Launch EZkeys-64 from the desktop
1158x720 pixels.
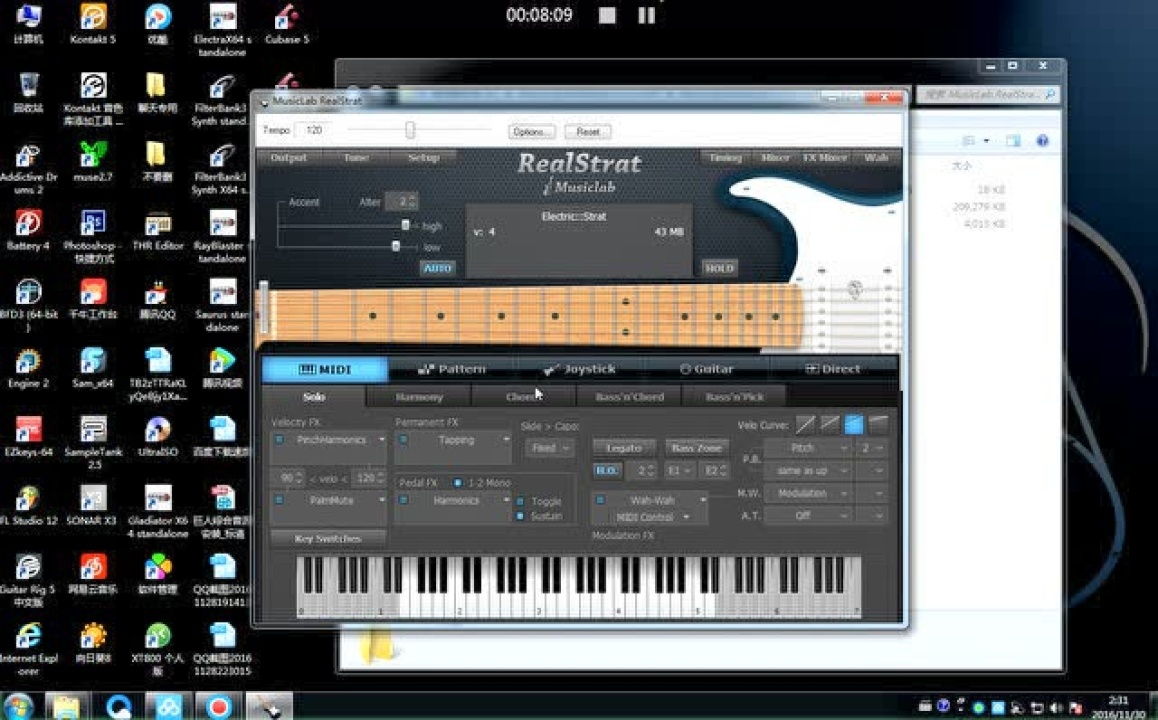pos(28,436)
